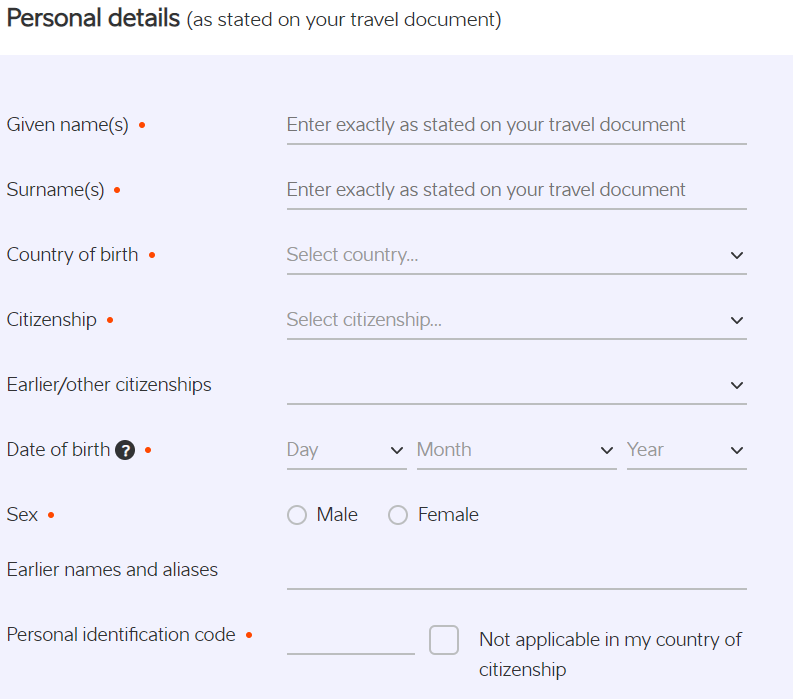The width and height of the screenshot is (793, 699).
Task: Open the Citizenship dropdown
Action: click(x=505, y=320)
